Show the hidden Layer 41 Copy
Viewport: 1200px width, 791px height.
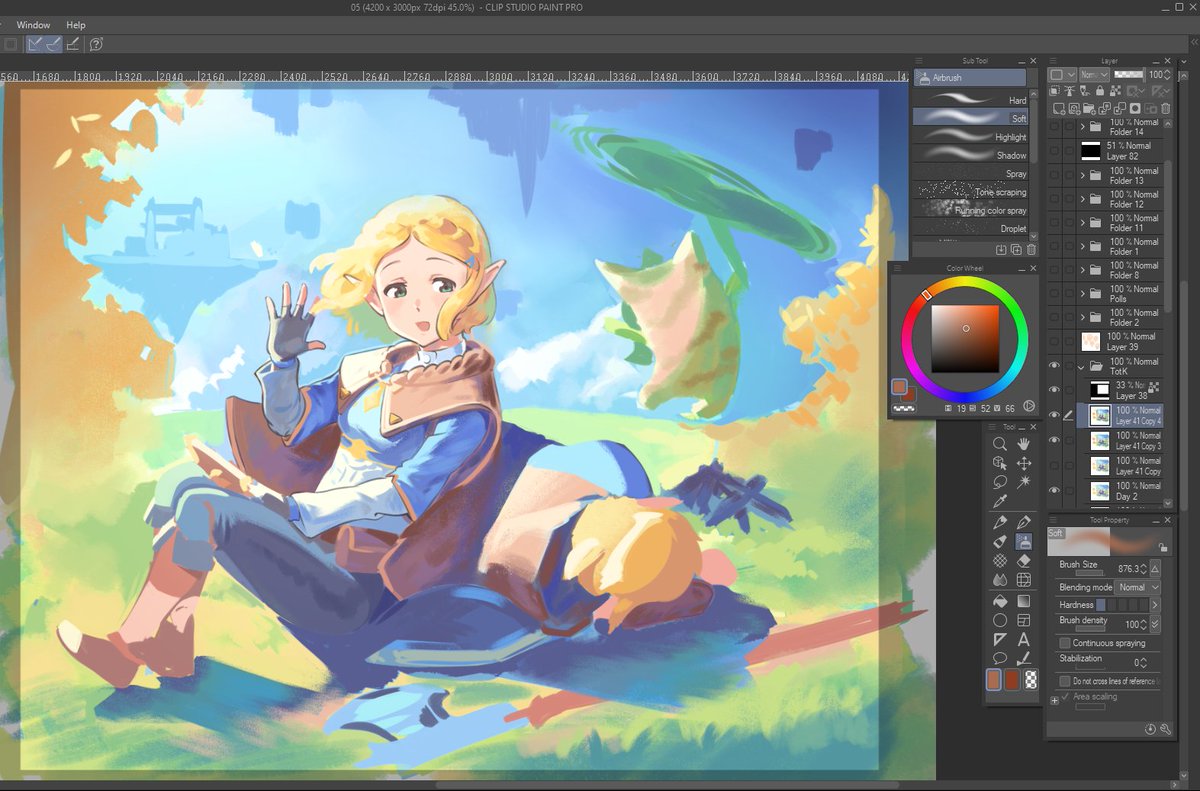1054,465
